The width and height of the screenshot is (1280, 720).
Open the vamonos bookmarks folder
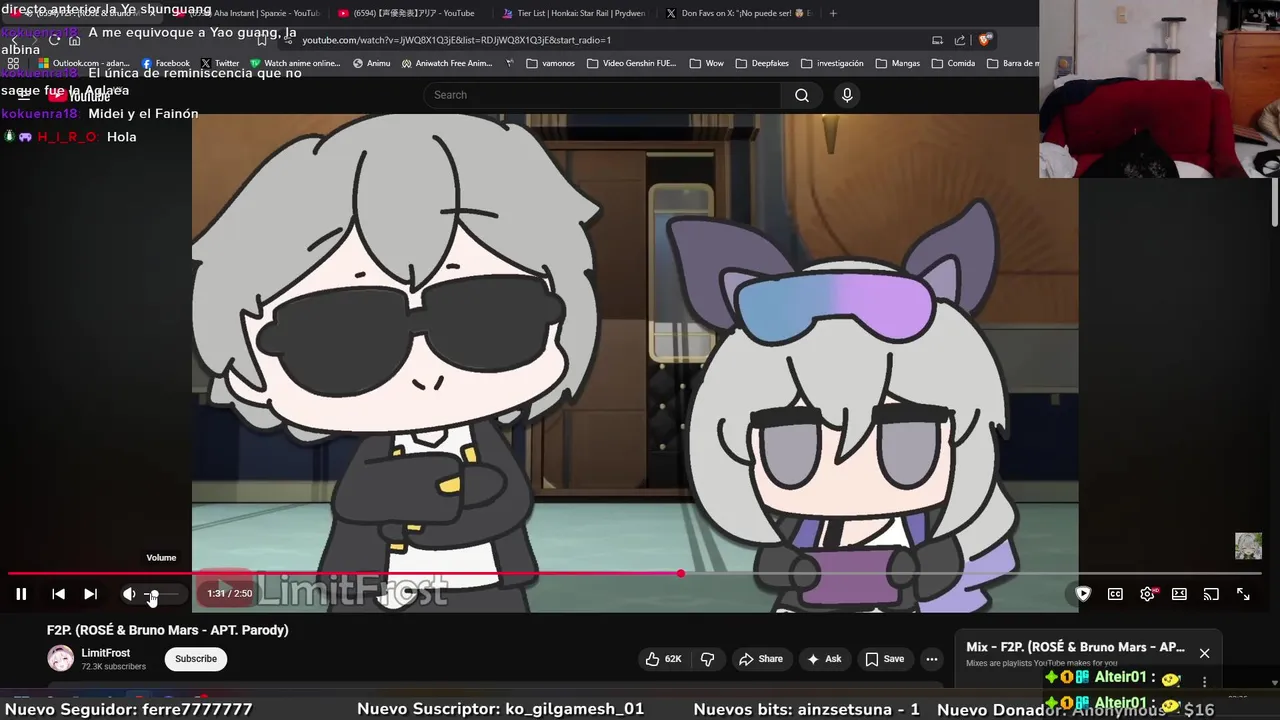pyautogui.click(x=550, y=63)
